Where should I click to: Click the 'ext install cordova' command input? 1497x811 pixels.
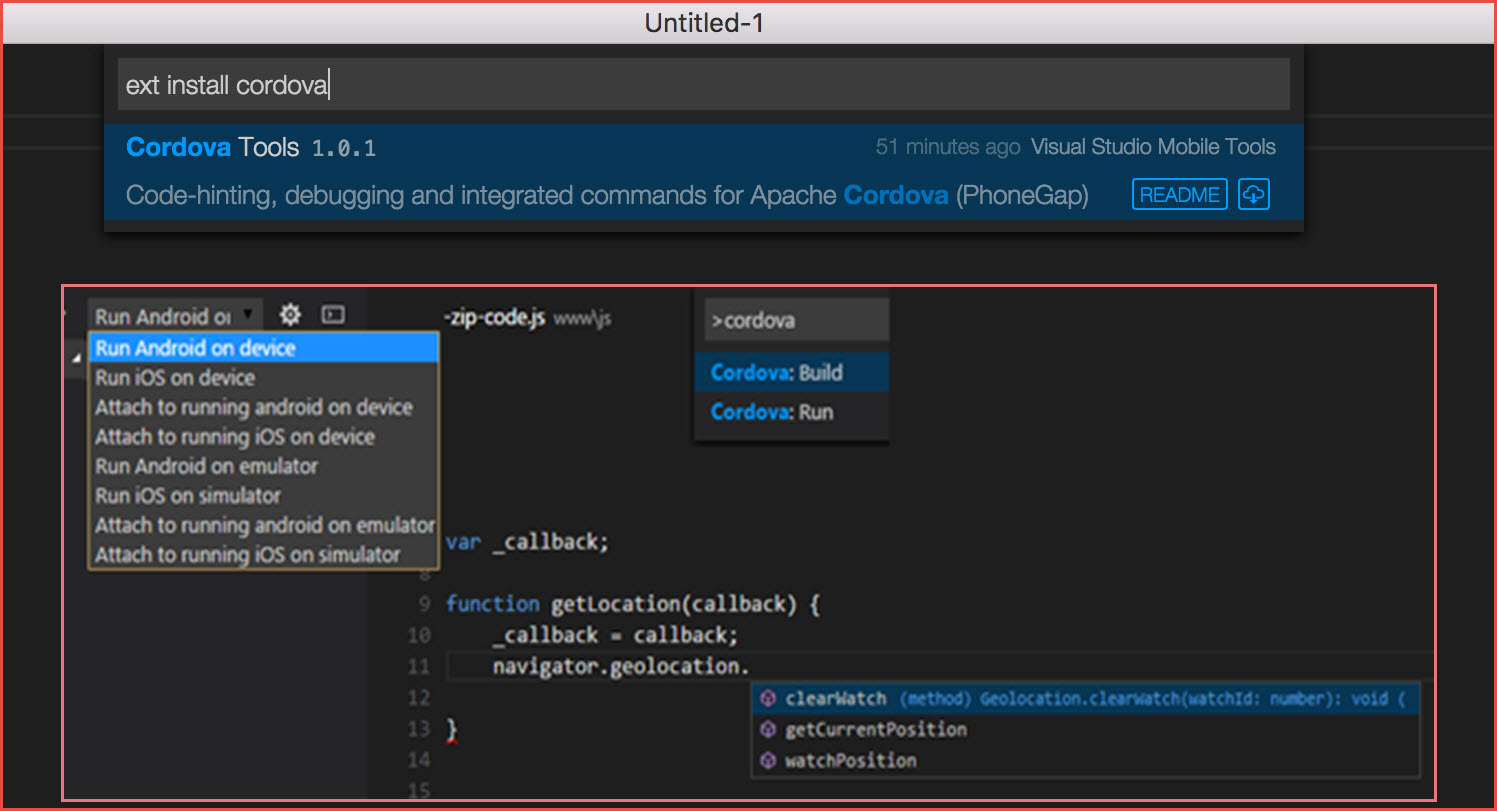[704, 85]
